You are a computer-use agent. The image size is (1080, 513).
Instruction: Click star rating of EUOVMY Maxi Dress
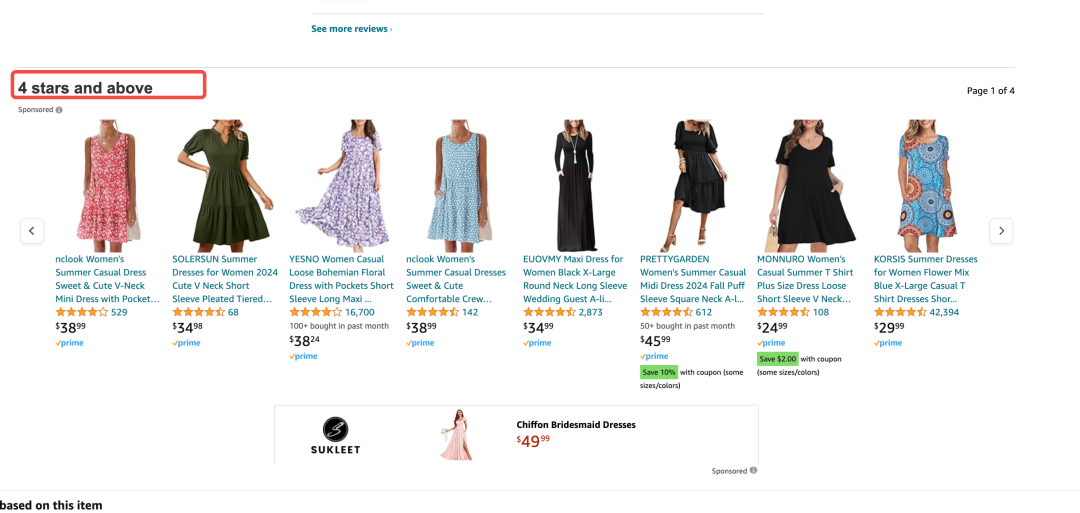pyautogui.click(x=549, y=312)
